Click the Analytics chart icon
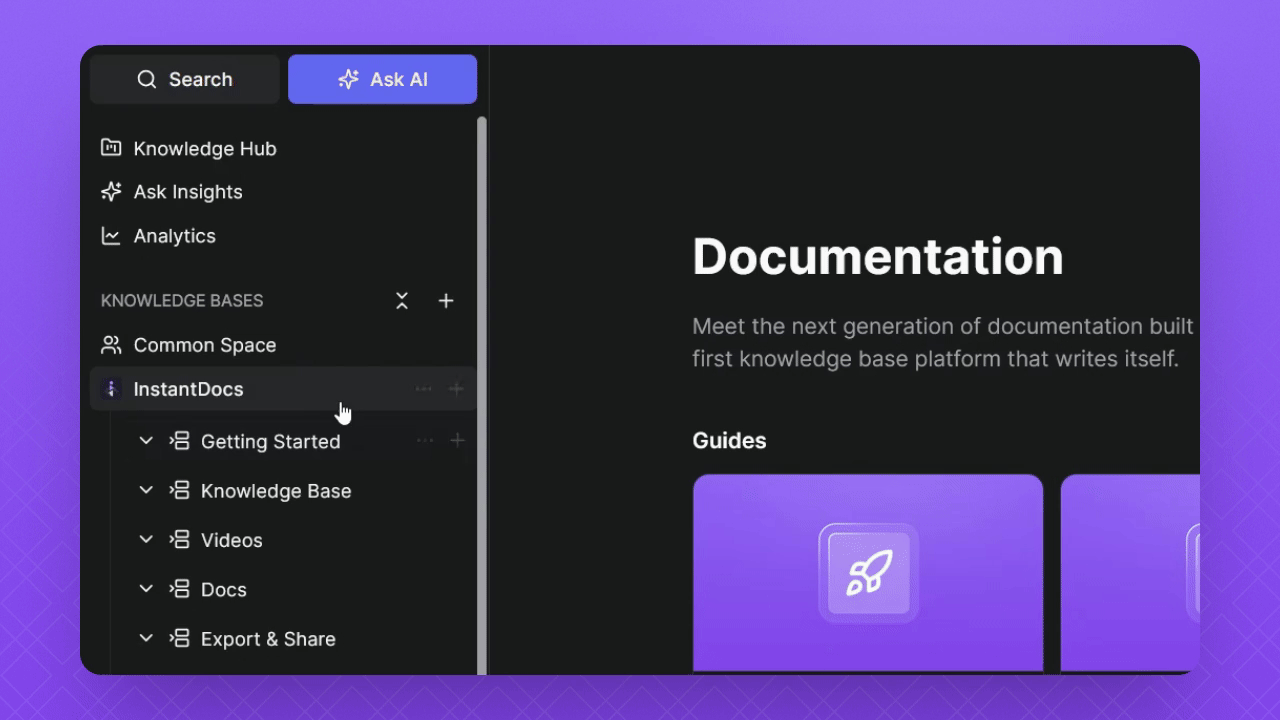This screenshot has height=720, width=1280. point(111,236)
